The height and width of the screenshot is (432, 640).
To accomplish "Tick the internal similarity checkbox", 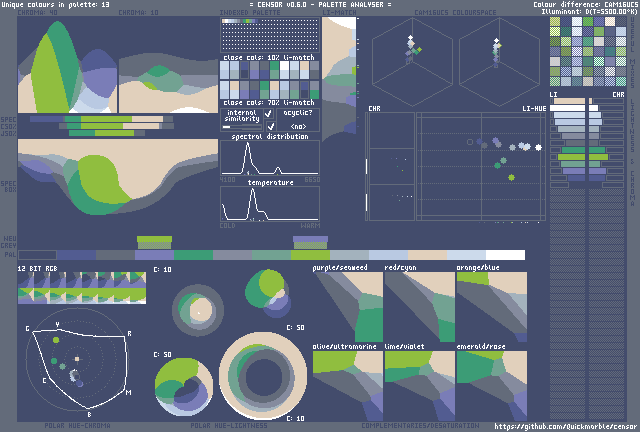I will click(x=269, y=115).
